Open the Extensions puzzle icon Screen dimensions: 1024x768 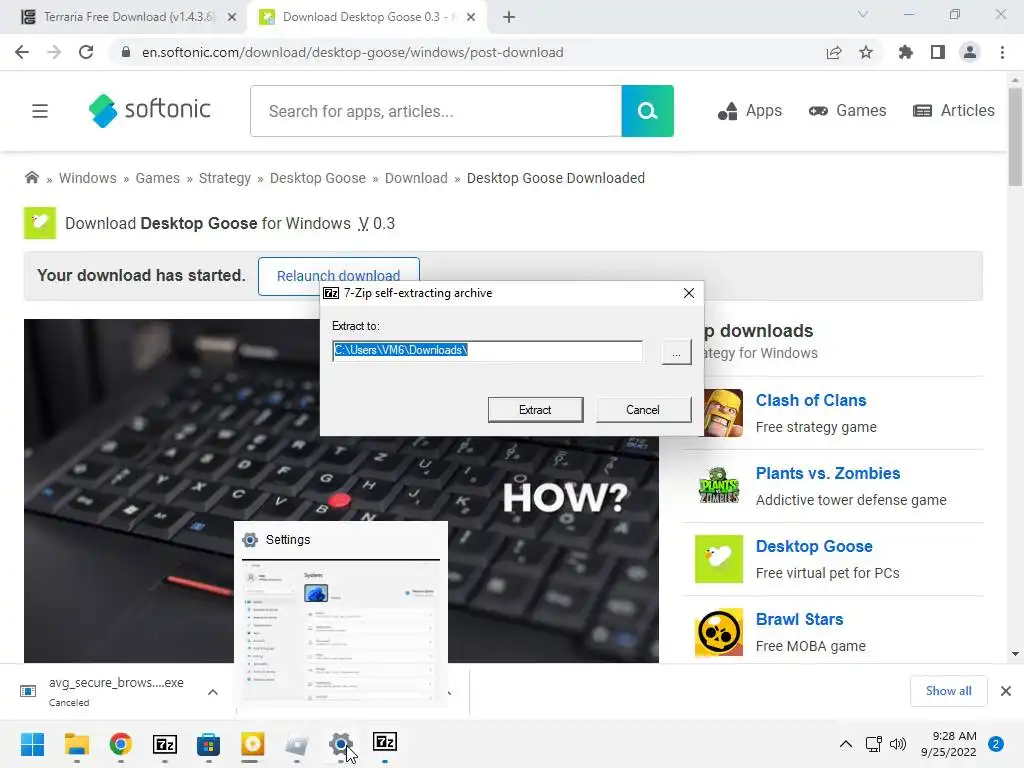coord(905,52)
